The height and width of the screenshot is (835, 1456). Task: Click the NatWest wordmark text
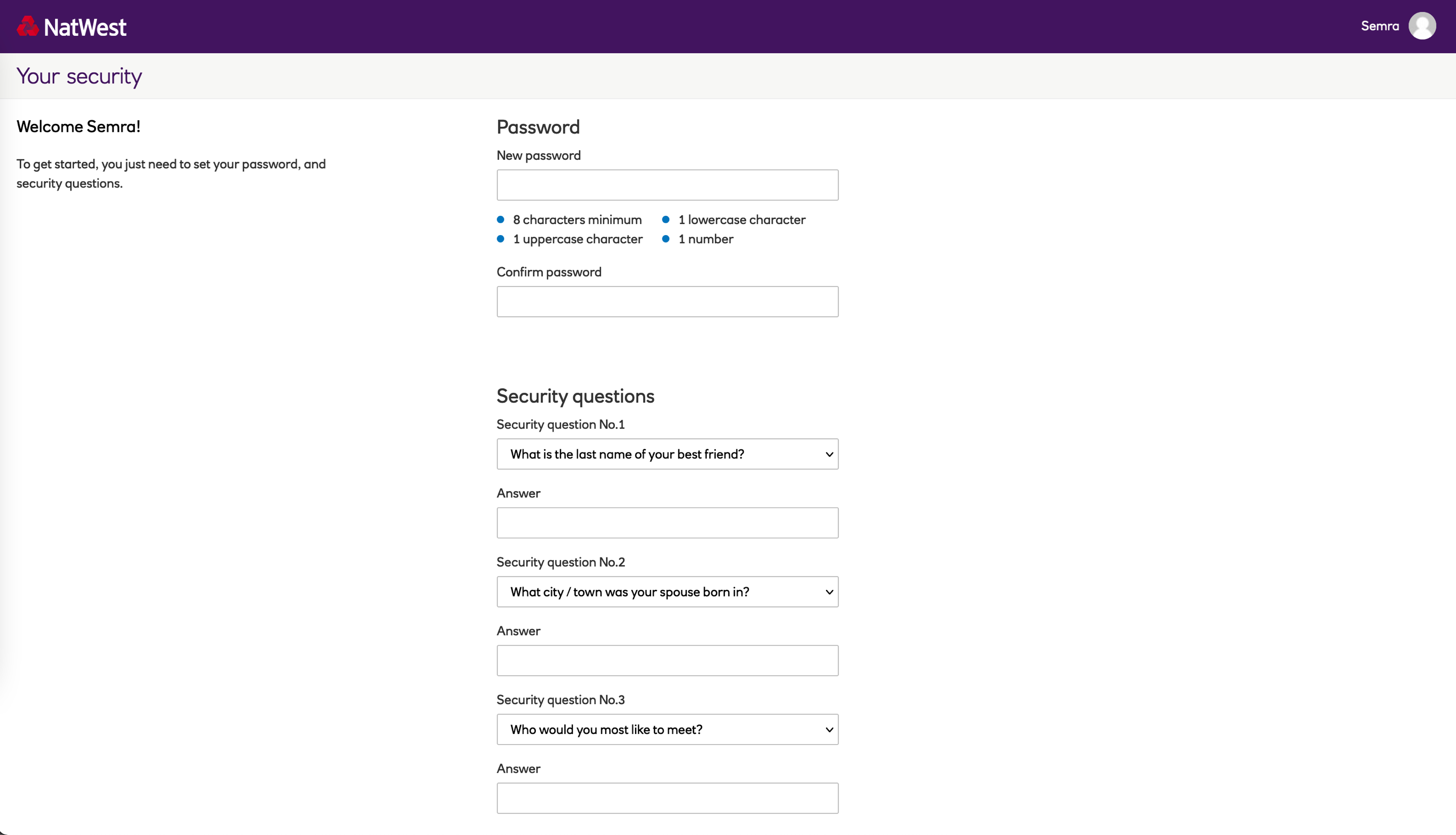tap(85, 27)
